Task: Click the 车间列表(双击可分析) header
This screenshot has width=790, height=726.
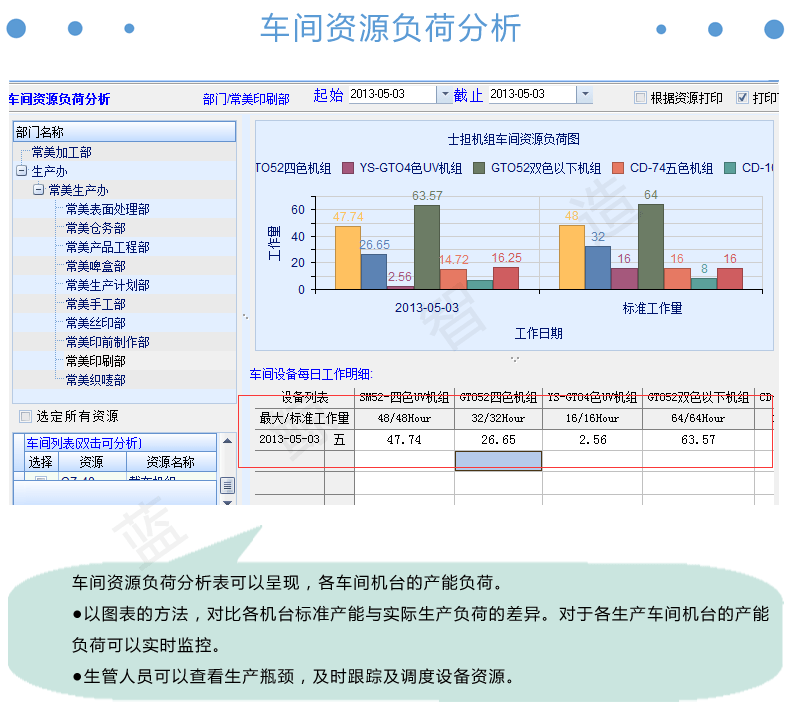Action: pyautogui.click(x=120, y=443)
